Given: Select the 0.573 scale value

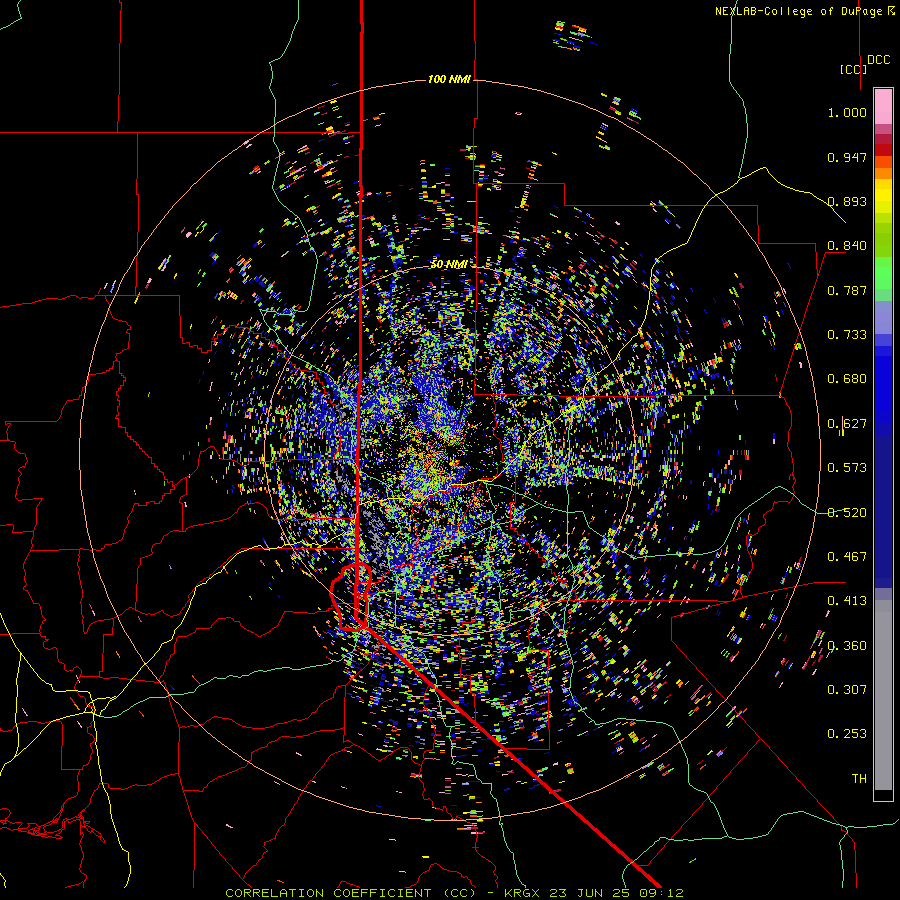Looking at the screenshot, I should (847, 468).
